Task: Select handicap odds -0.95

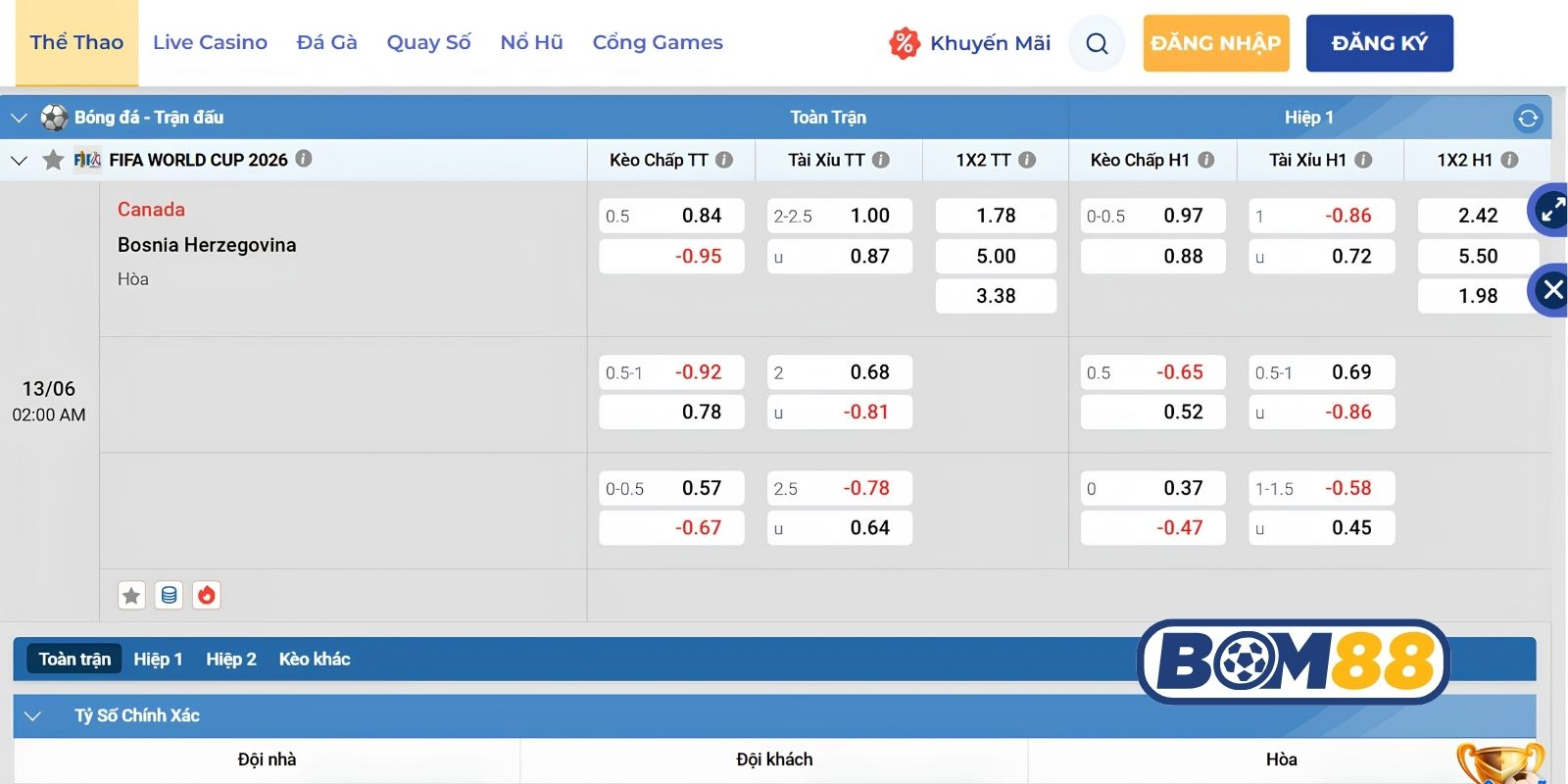Action: coord(671,257)
